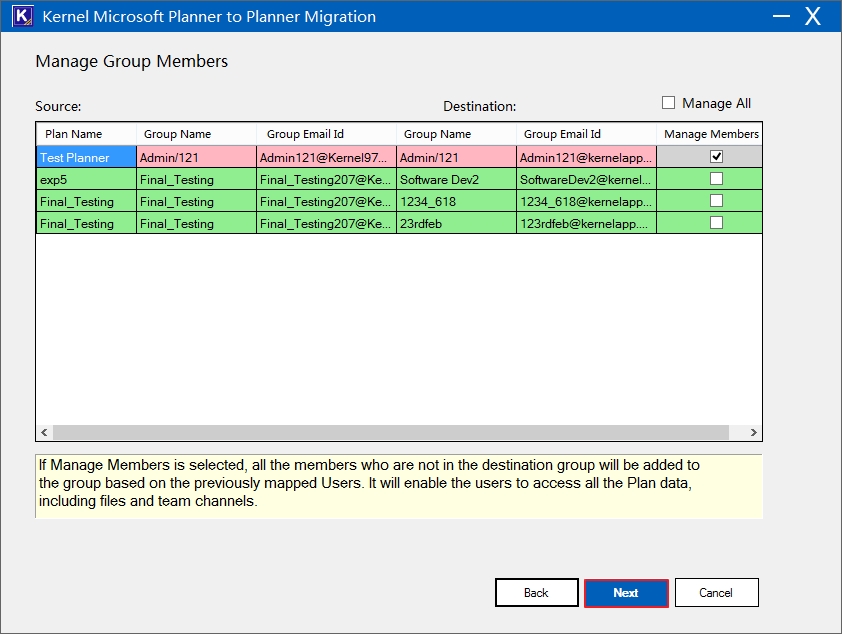Click the Manage Group Members heading

coord(132,61)
